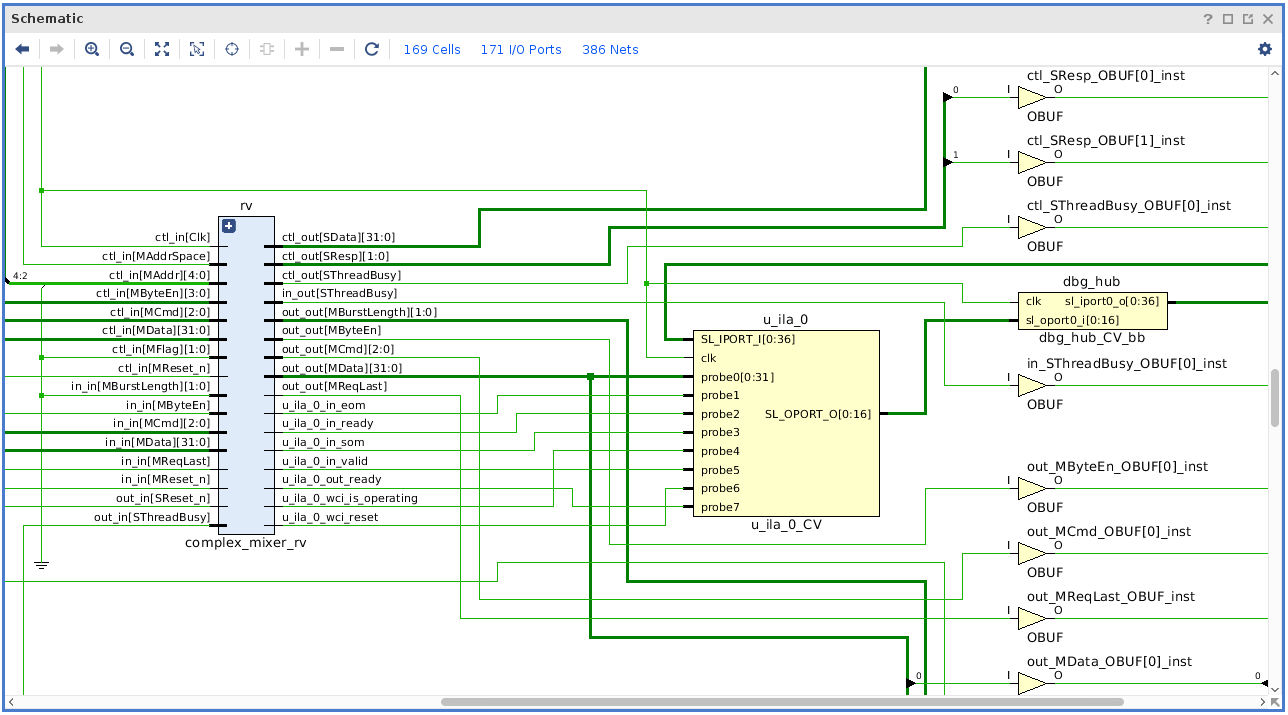
Task: Go back with the left arrow toolbar icon
Action: [x=22, y=49]
